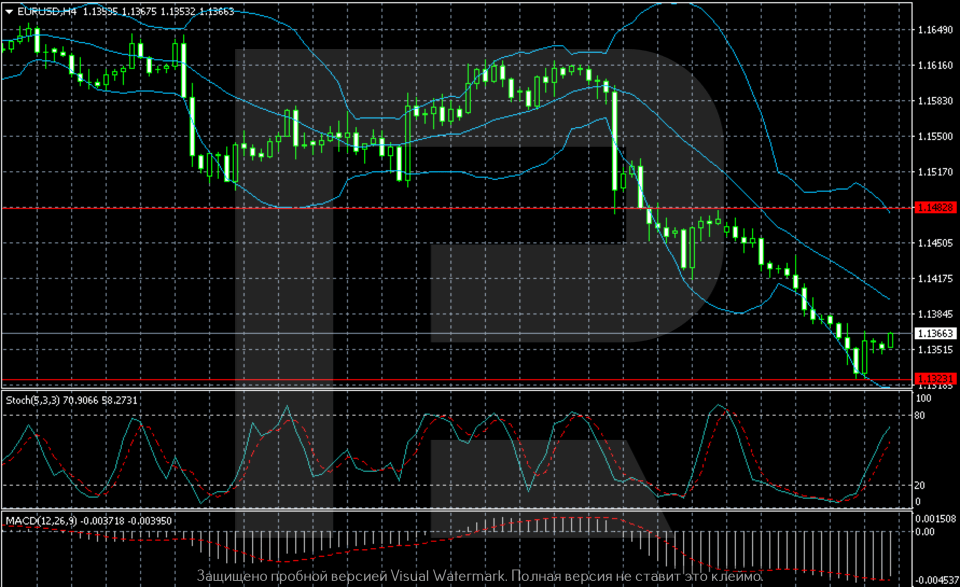Click the Stochastic values 70.9066 58.2731

point(100,400)
